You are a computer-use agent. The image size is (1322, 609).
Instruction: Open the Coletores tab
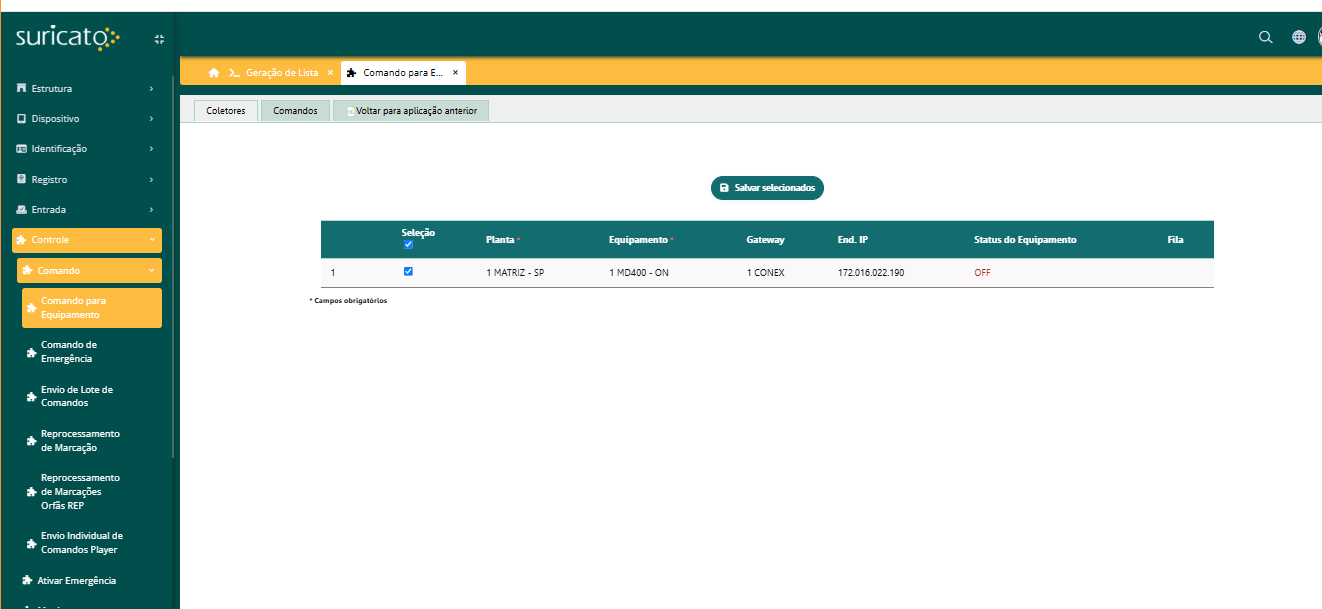tap(226, 111)
